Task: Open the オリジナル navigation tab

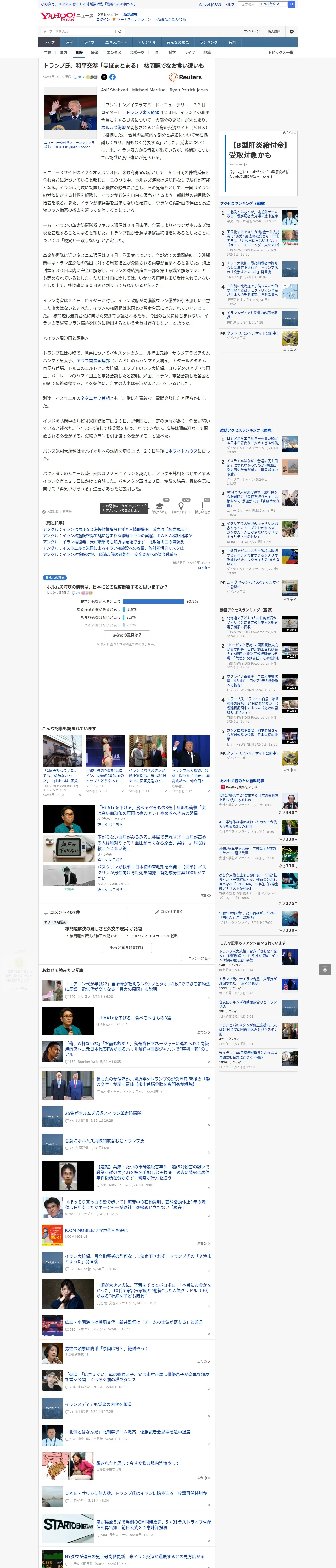Action: tap(147, 43)
